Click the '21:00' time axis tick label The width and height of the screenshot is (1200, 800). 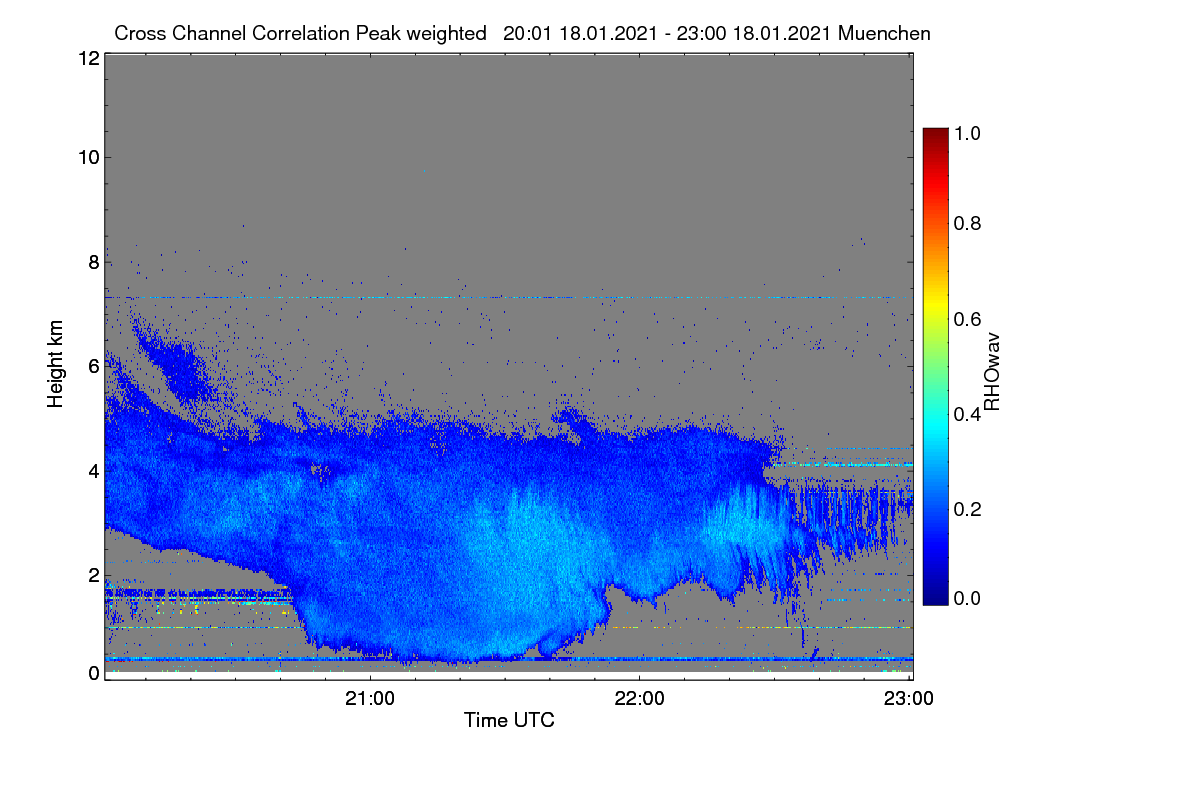370,698
